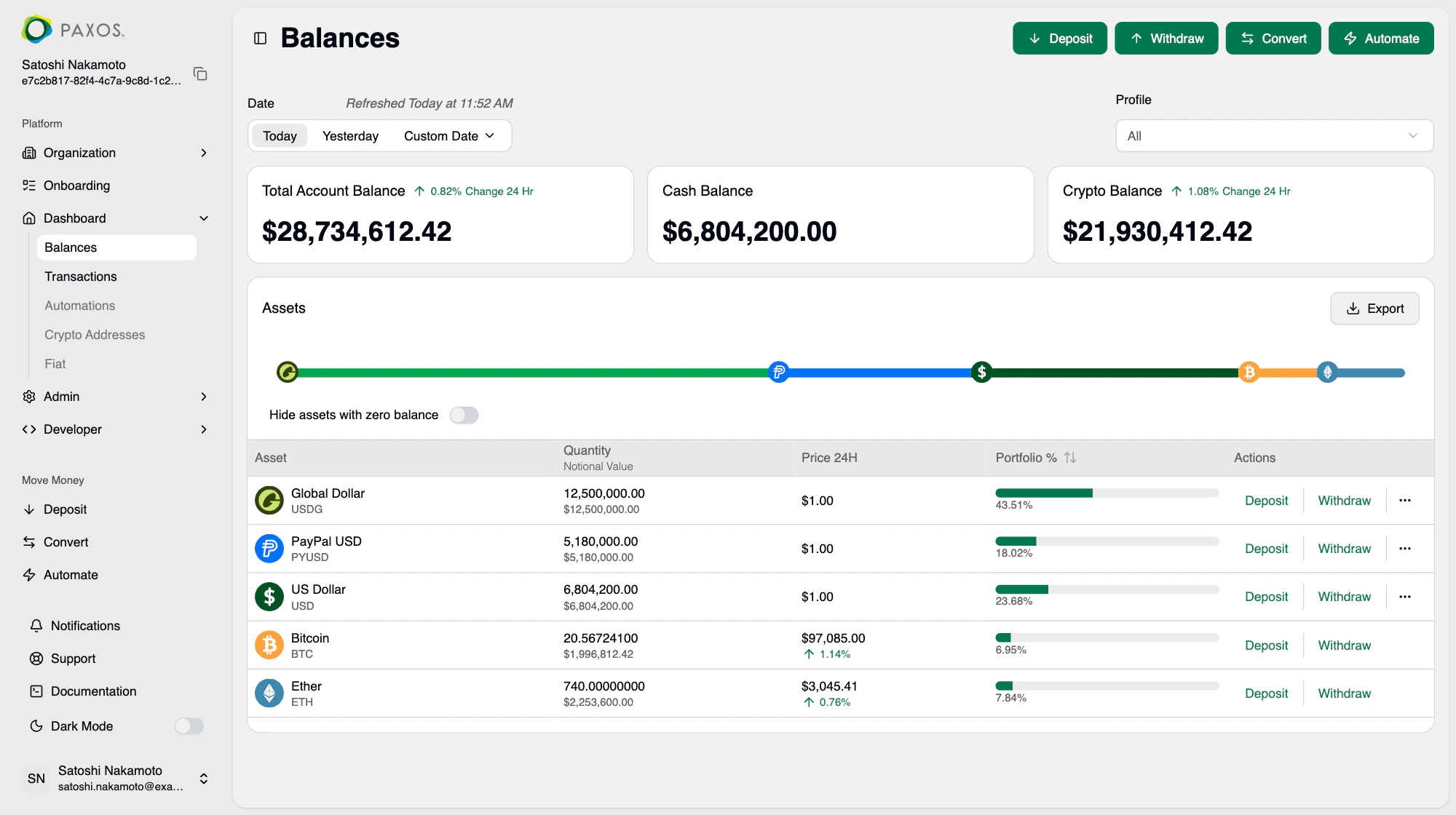The width and height of the screenshot is (1456, 815).
Task: Open Convert under Move Money
Action: pos(66,542)
